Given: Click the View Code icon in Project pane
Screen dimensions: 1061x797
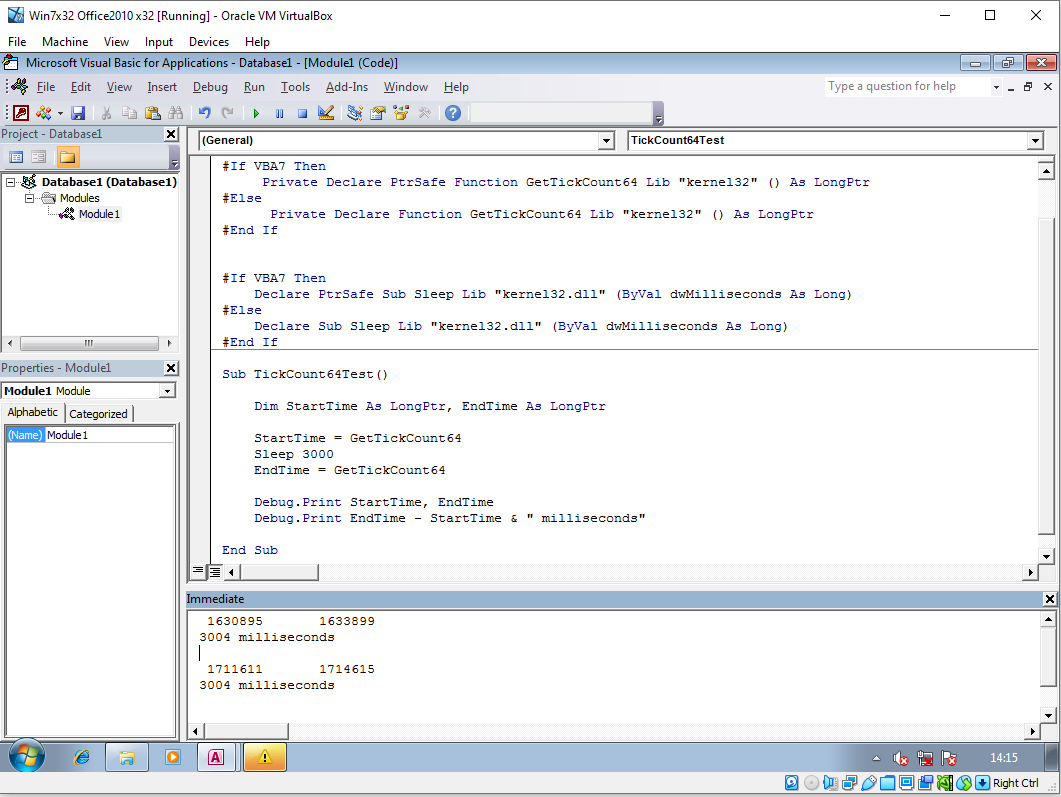Looking at the screenshot, I should click(16, 158).
